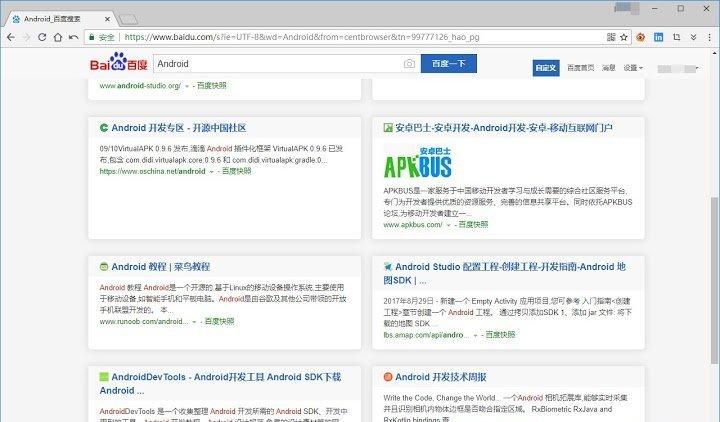The width and height of the screenshot is (720, 422).
Task: Click the runoob favicon beside Android 教程
Action: click(104, 266)
